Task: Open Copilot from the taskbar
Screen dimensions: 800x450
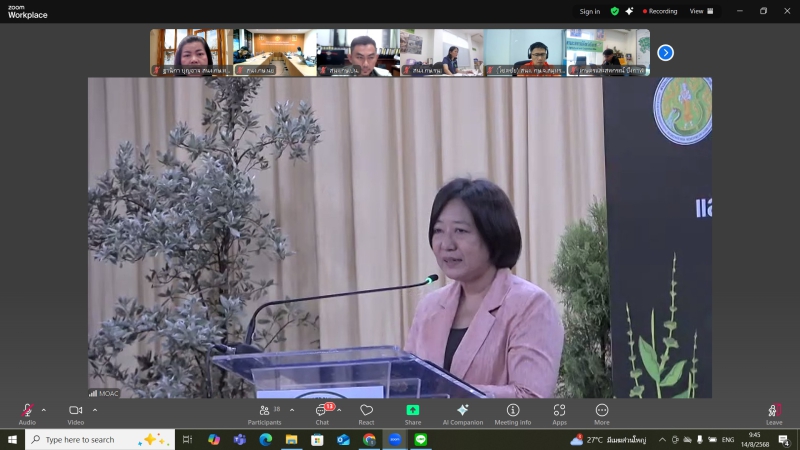Action: [214, 439]
